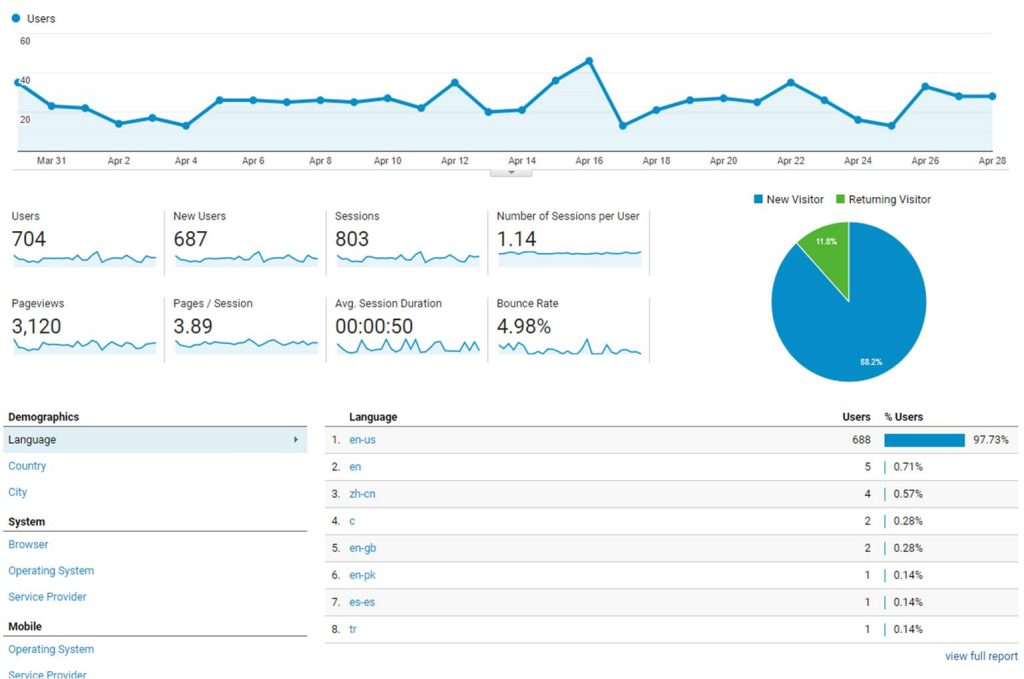Click the New Visitor legend square

[759, 200]
